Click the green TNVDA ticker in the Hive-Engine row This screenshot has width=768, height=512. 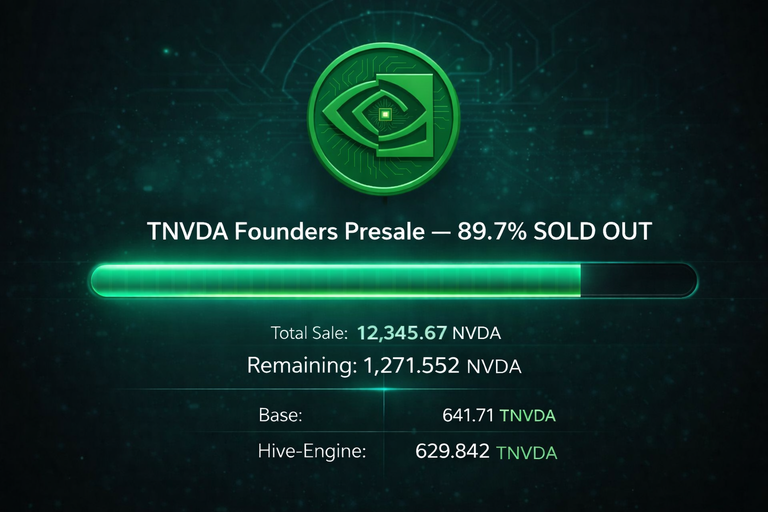[525, 452]
